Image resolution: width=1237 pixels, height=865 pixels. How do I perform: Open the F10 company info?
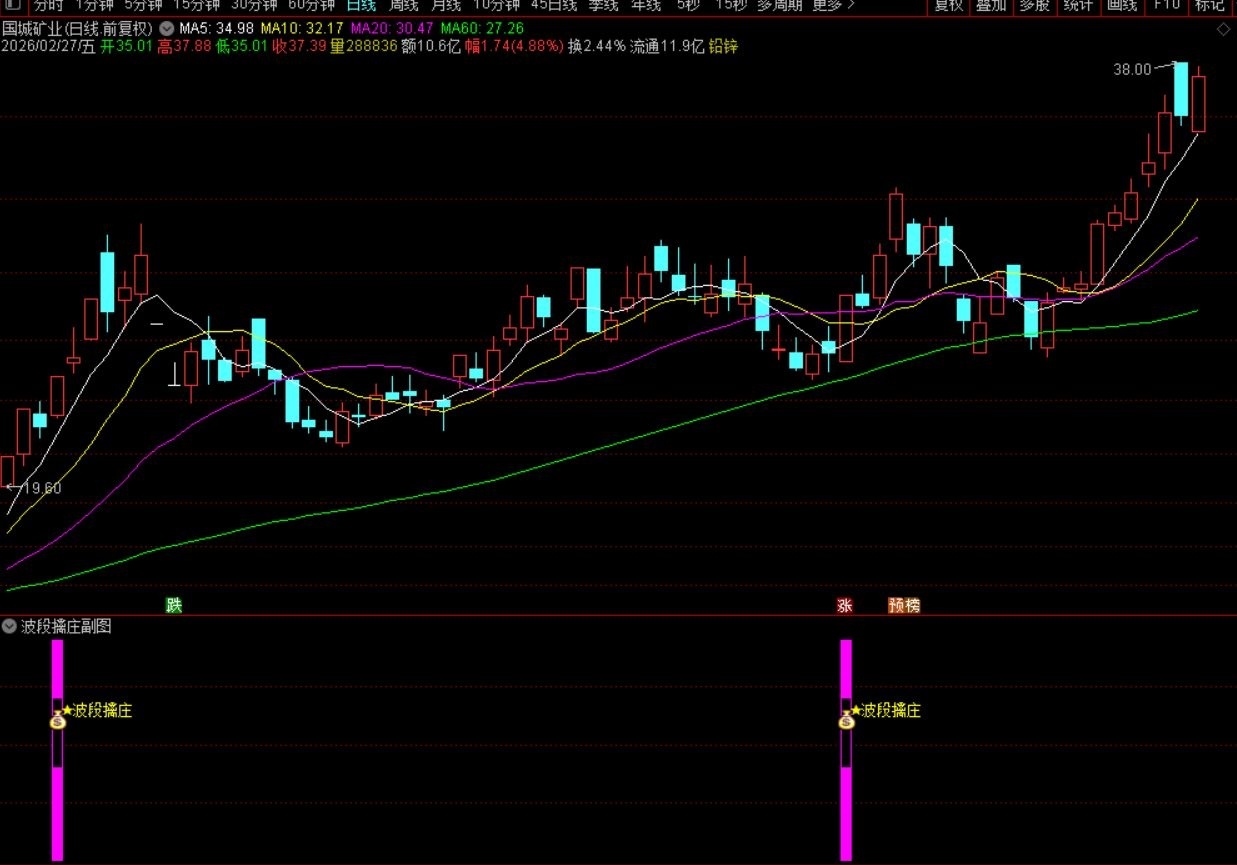1166,5
